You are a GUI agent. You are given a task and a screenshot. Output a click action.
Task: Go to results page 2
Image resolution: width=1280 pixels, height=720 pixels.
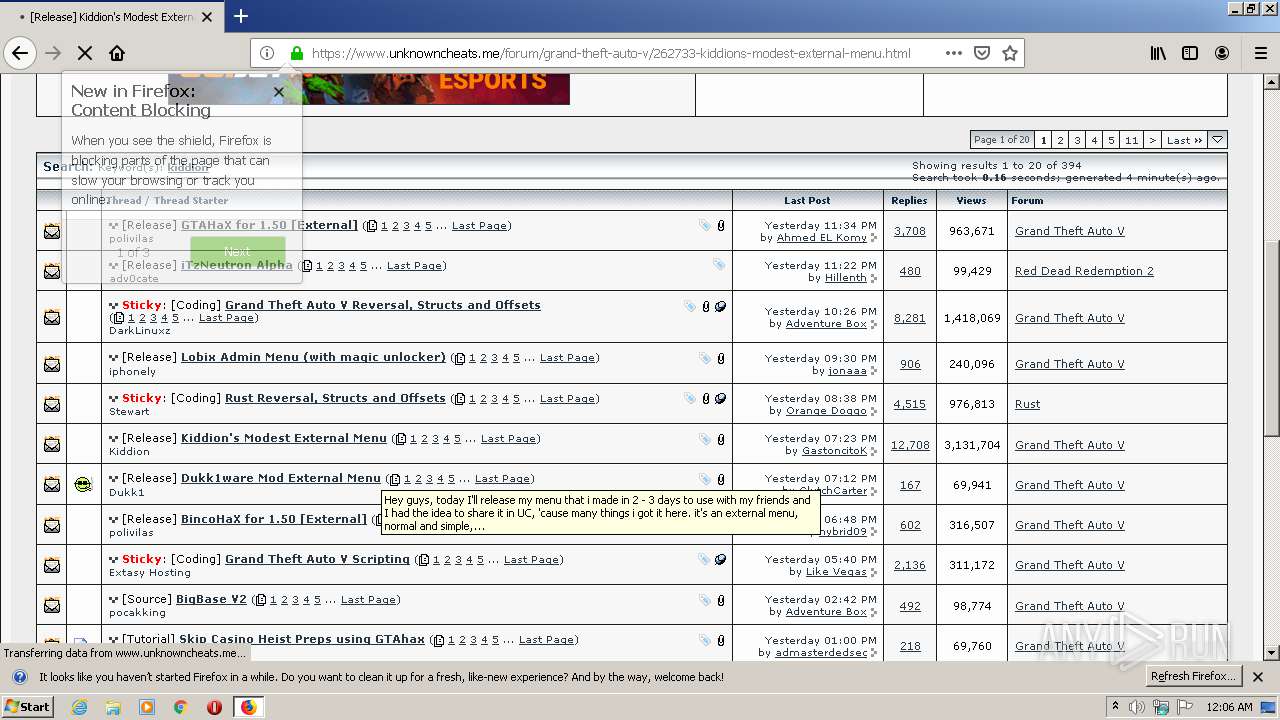point(1061,140)
